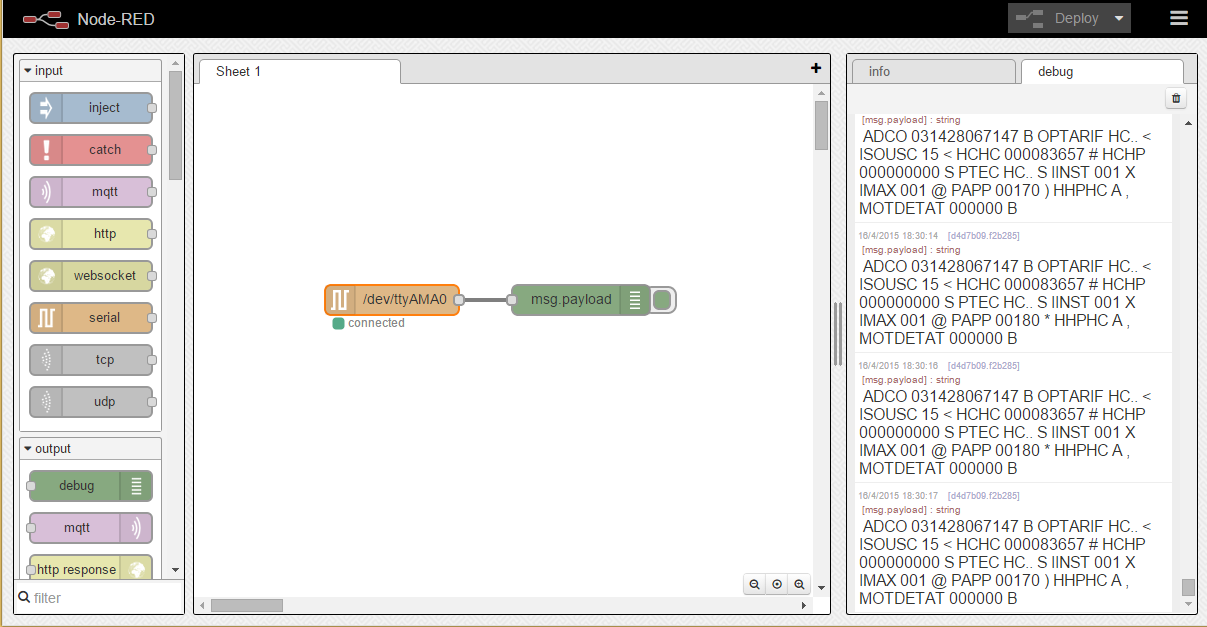This screenshot has height=627, width=1207.
Task: Click the debug panel scroll up arrow
Action: [1188, 123]
